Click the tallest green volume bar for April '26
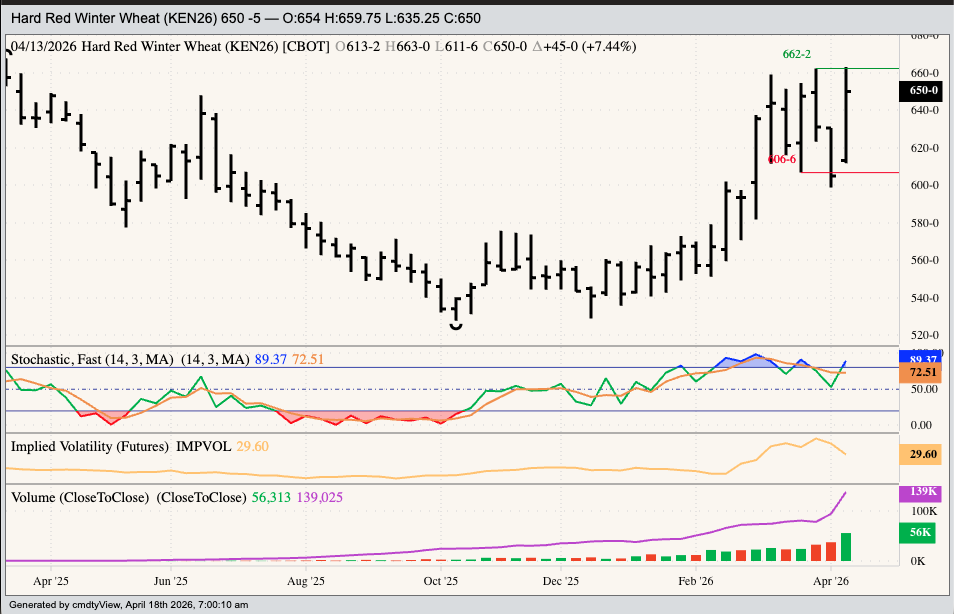The width and height of the screenshot is (954, 614). tap(846, 547)
